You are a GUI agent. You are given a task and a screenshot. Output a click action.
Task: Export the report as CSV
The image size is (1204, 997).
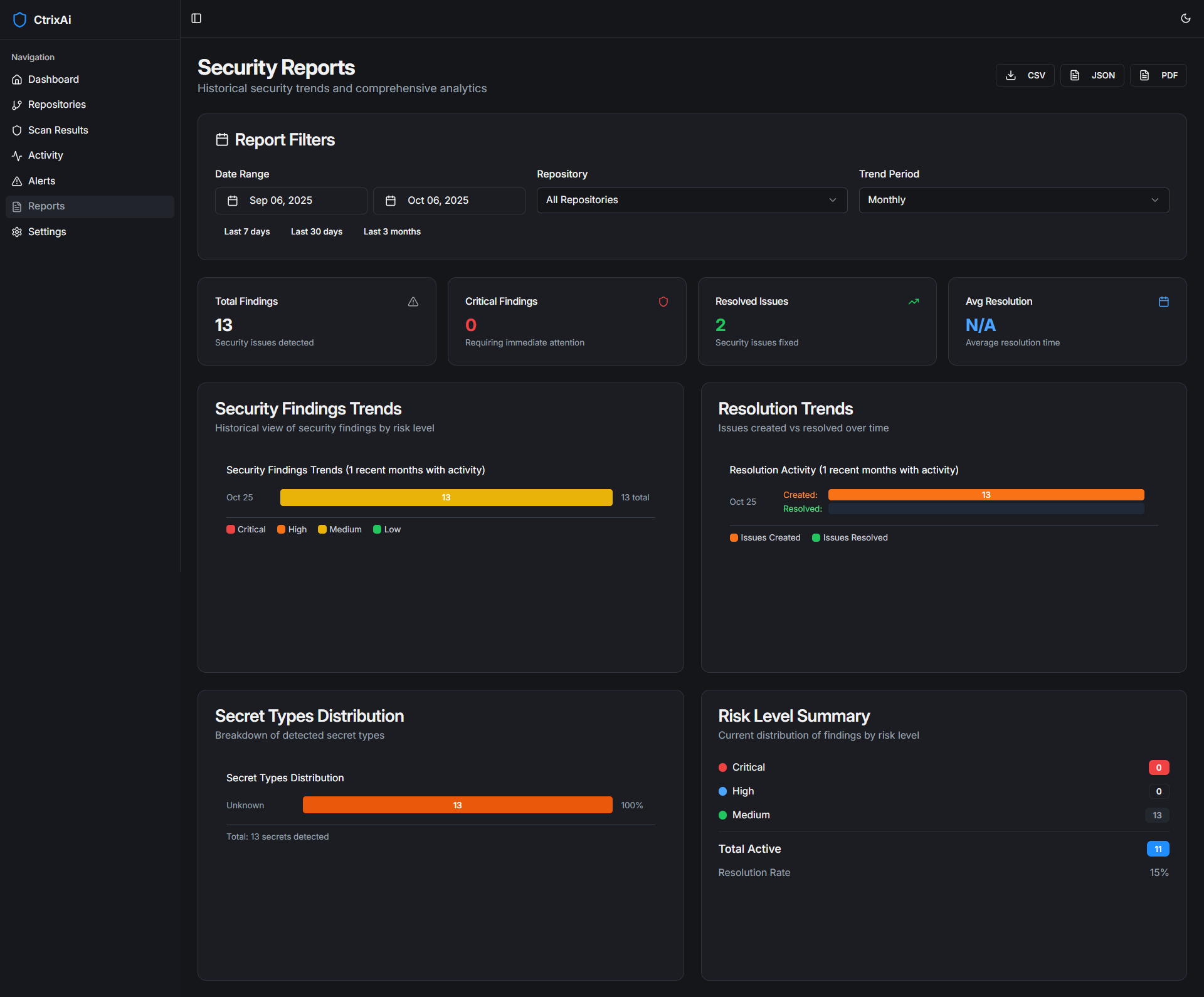tap(1025, 75)
